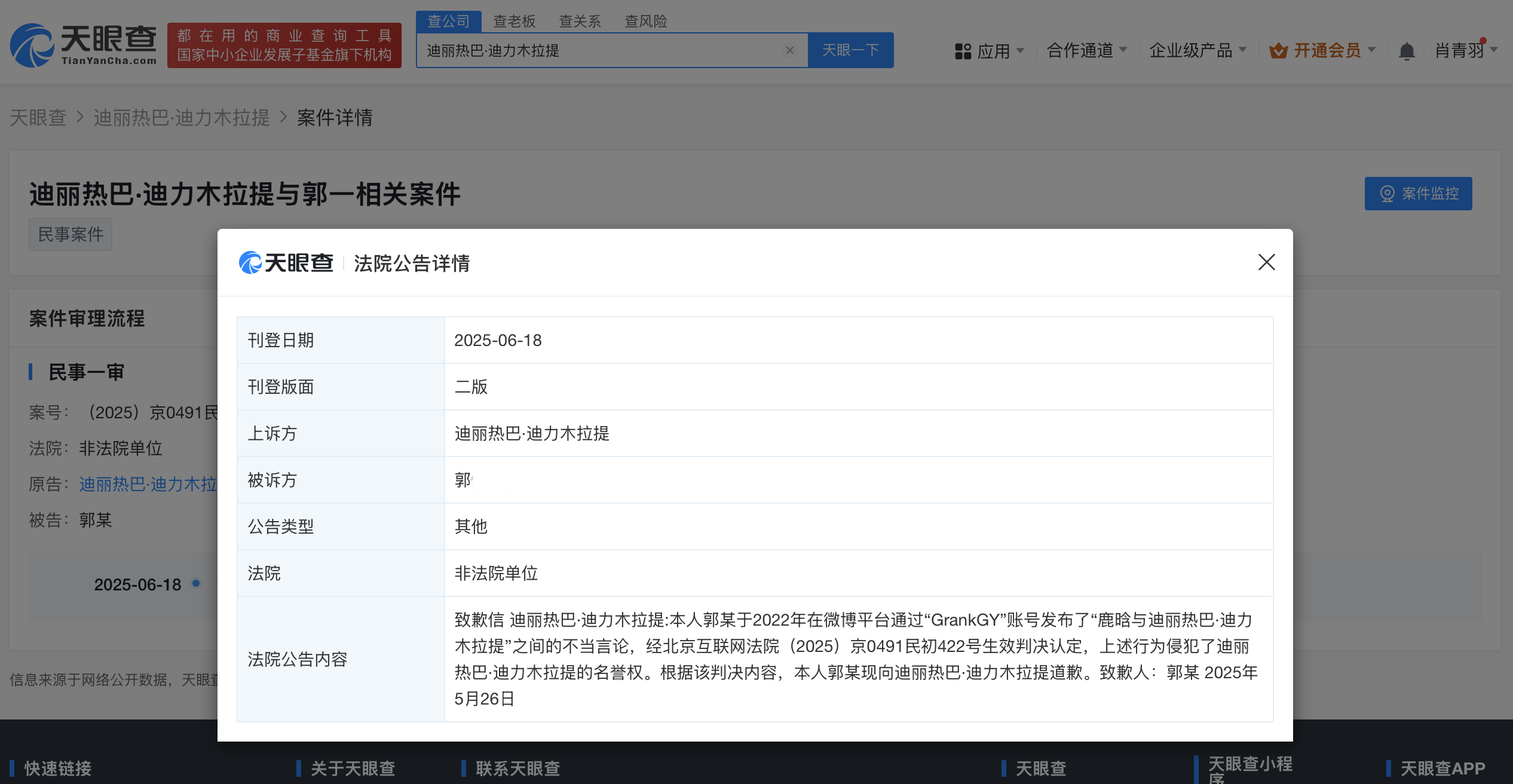Click the 公告类型 row label

[x=281, y=526]
